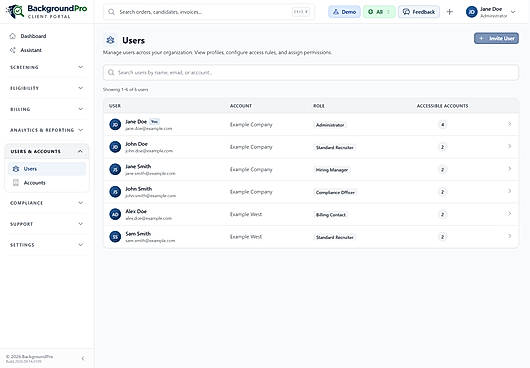The width and height of the screenshot is (530, 368).
Task: Click the ROLE column header
Action: (318, 106)
